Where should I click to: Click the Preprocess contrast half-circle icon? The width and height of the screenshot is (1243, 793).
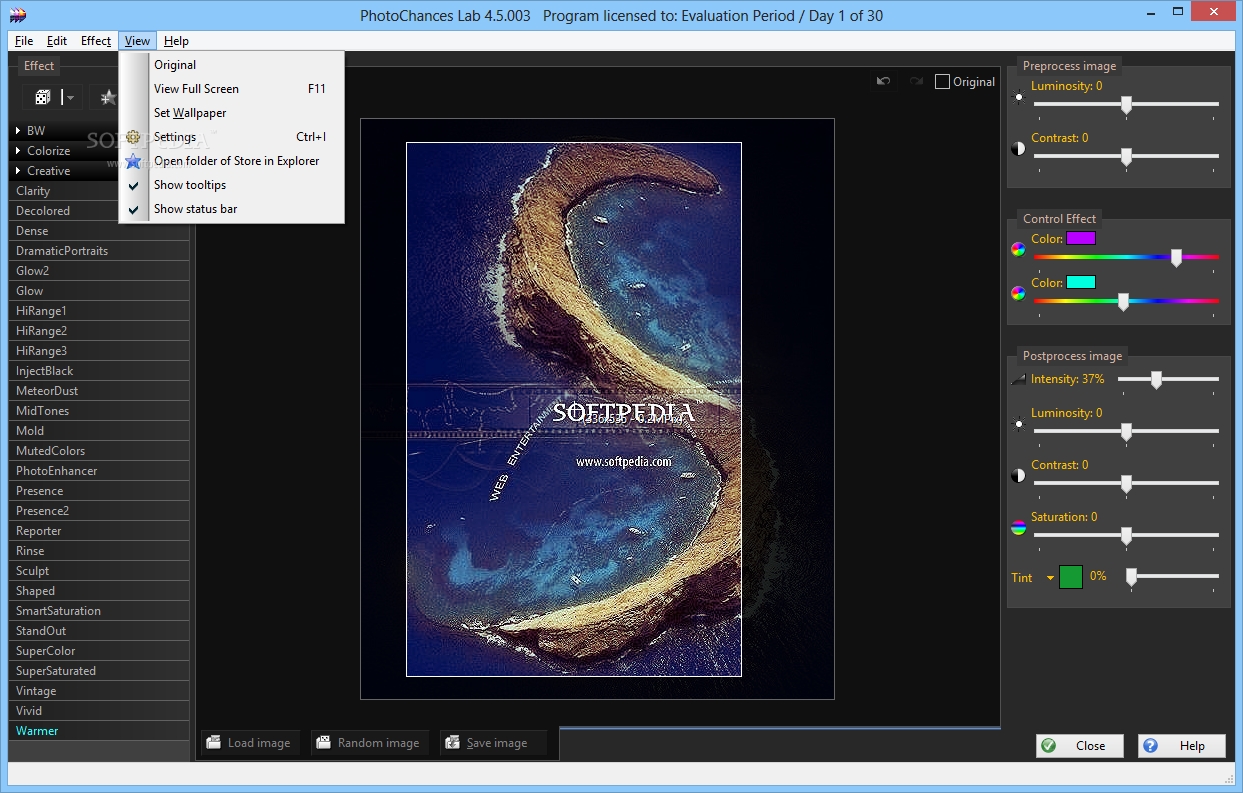pyautogui.click(x=1019, y=149)
